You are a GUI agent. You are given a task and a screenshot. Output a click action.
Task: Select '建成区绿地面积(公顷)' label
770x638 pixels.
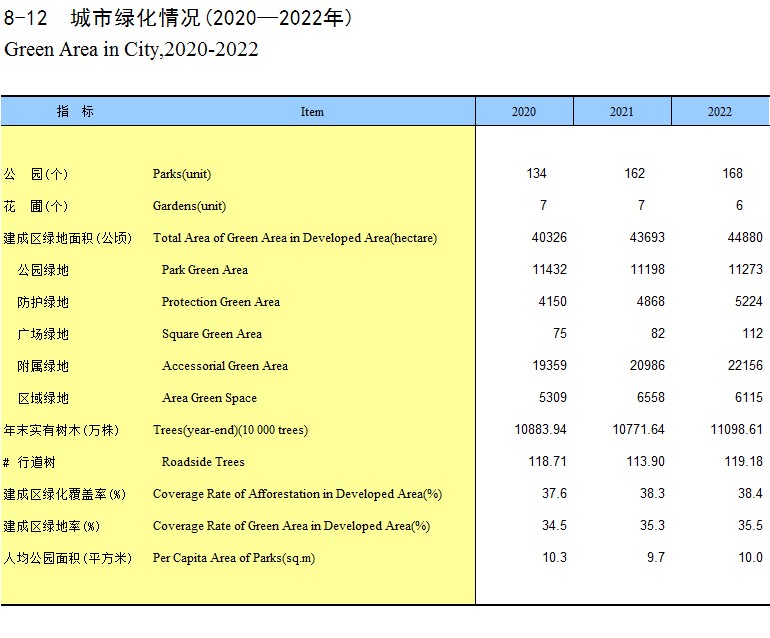(x=67, y=238)
